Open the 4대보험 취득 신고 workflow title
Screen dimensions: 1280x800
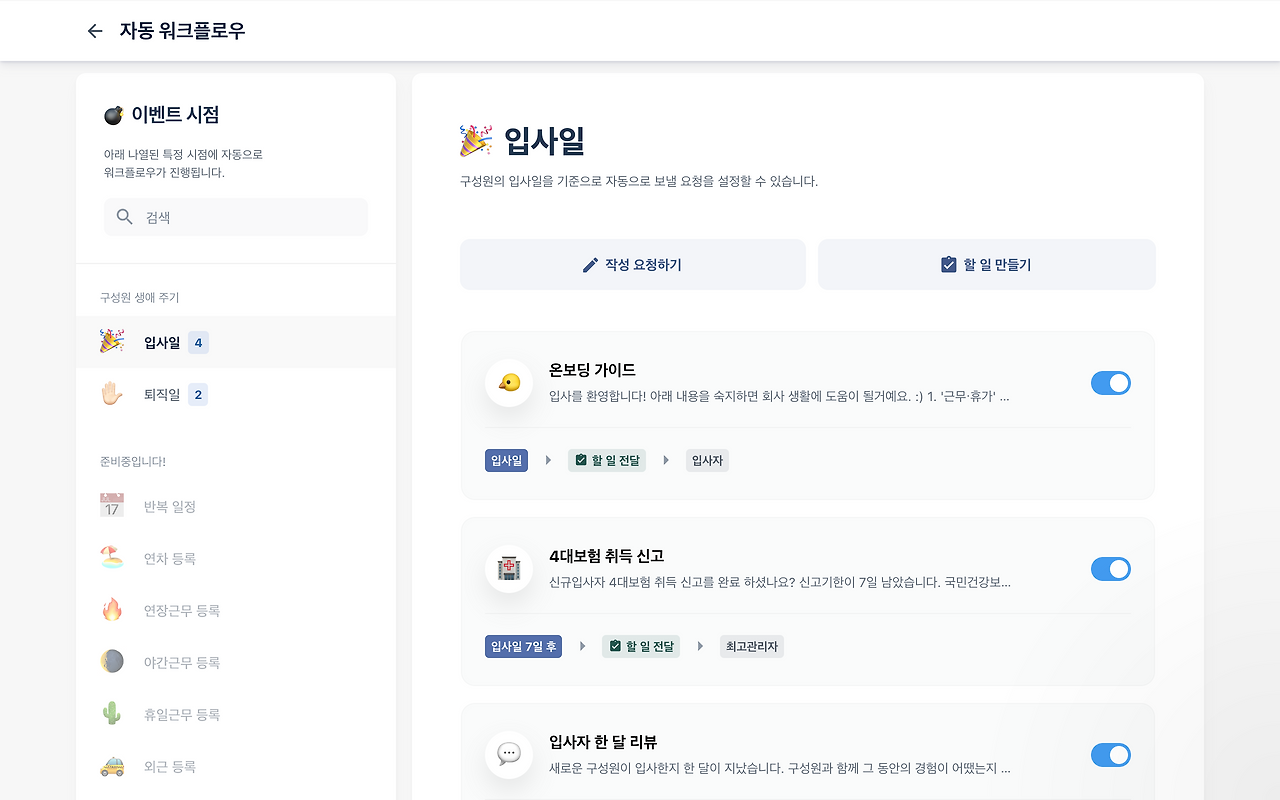(x=606, y=556)
